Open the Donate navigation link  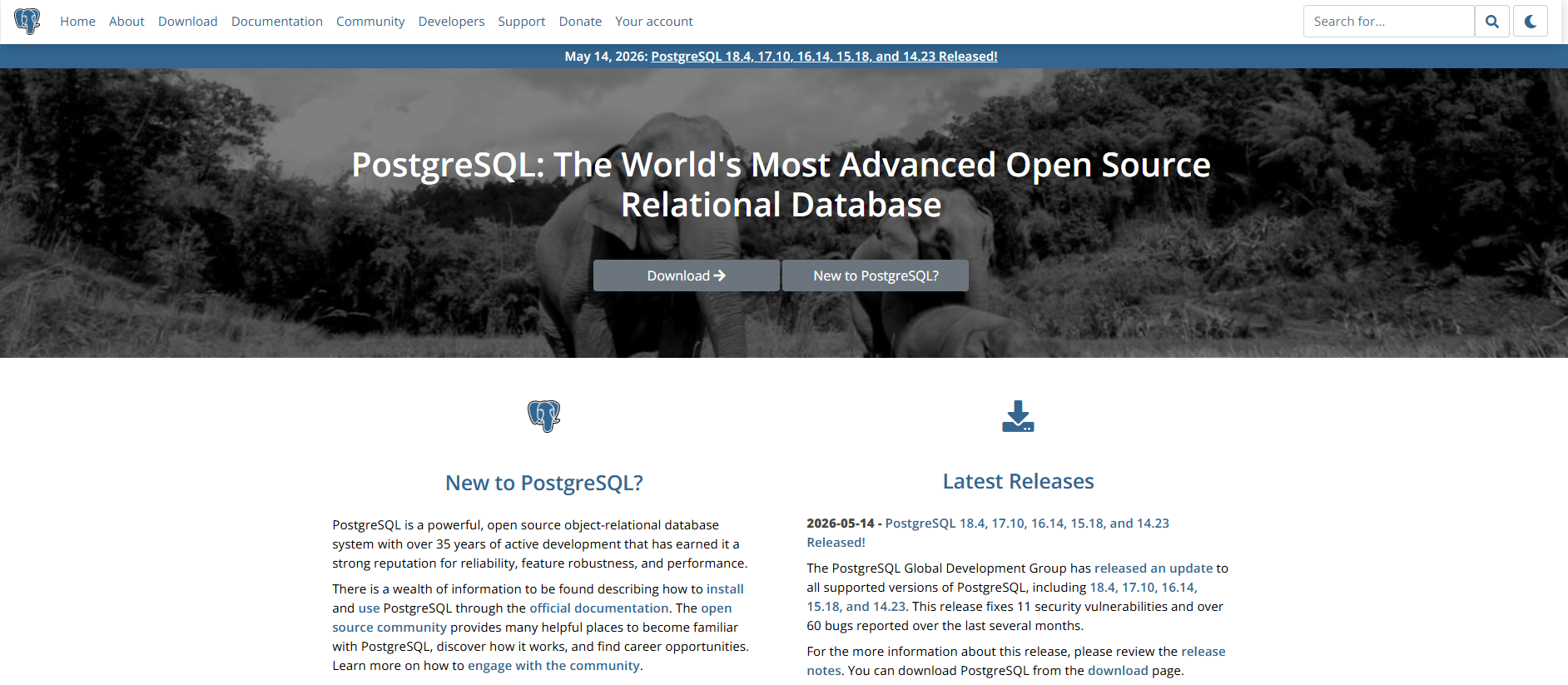tap(580, 22)
